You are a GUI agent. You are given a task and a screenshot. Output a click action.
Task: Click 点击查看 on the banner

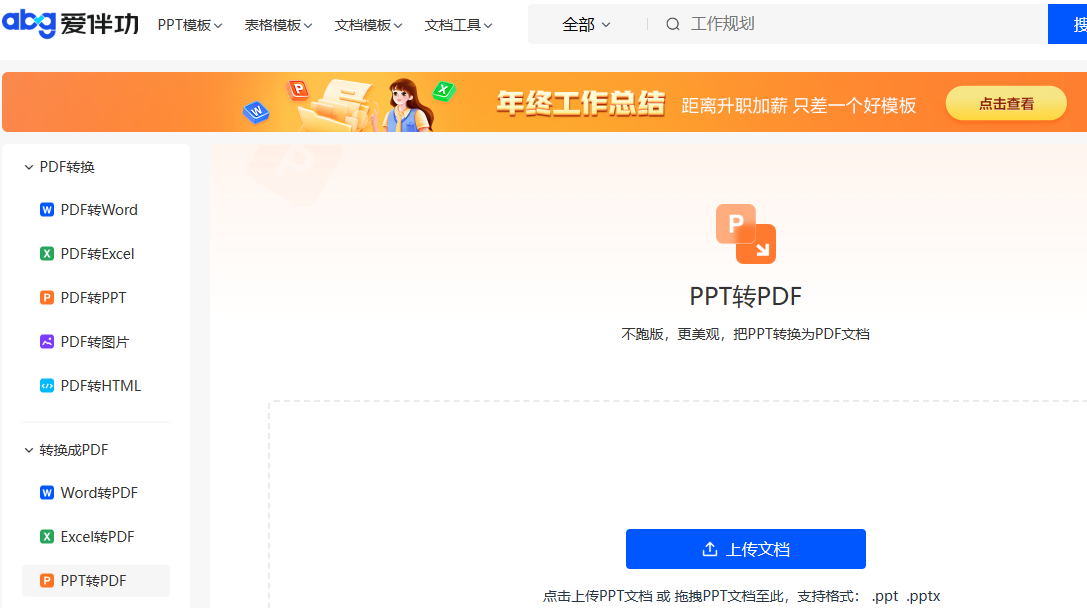pyautogui.click(x=1006, y=102)
